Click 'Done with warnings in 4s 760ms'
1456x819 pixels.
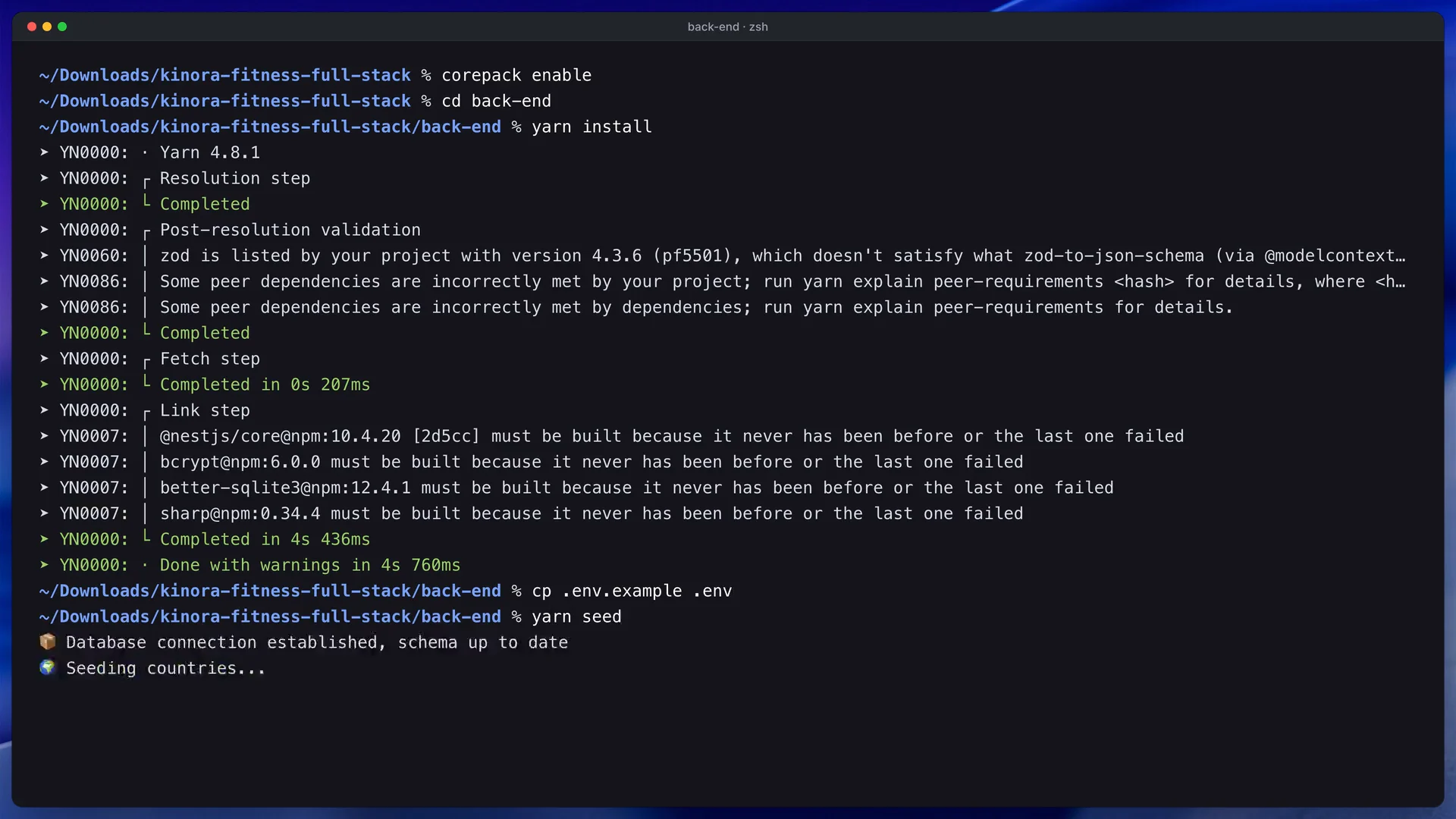pos(310,565)
